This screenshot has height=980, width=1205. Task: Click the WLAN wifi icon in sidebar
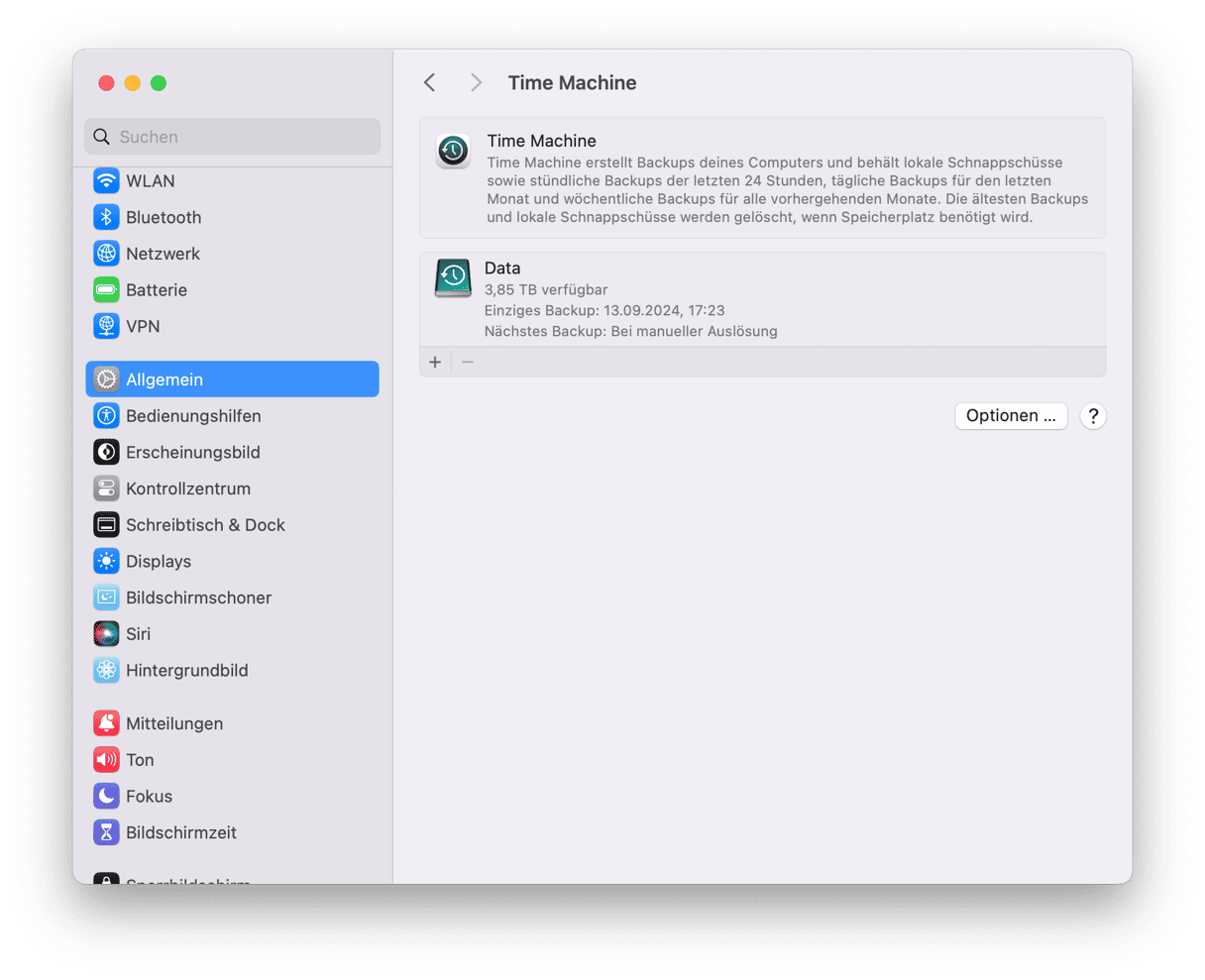(106, 181)
